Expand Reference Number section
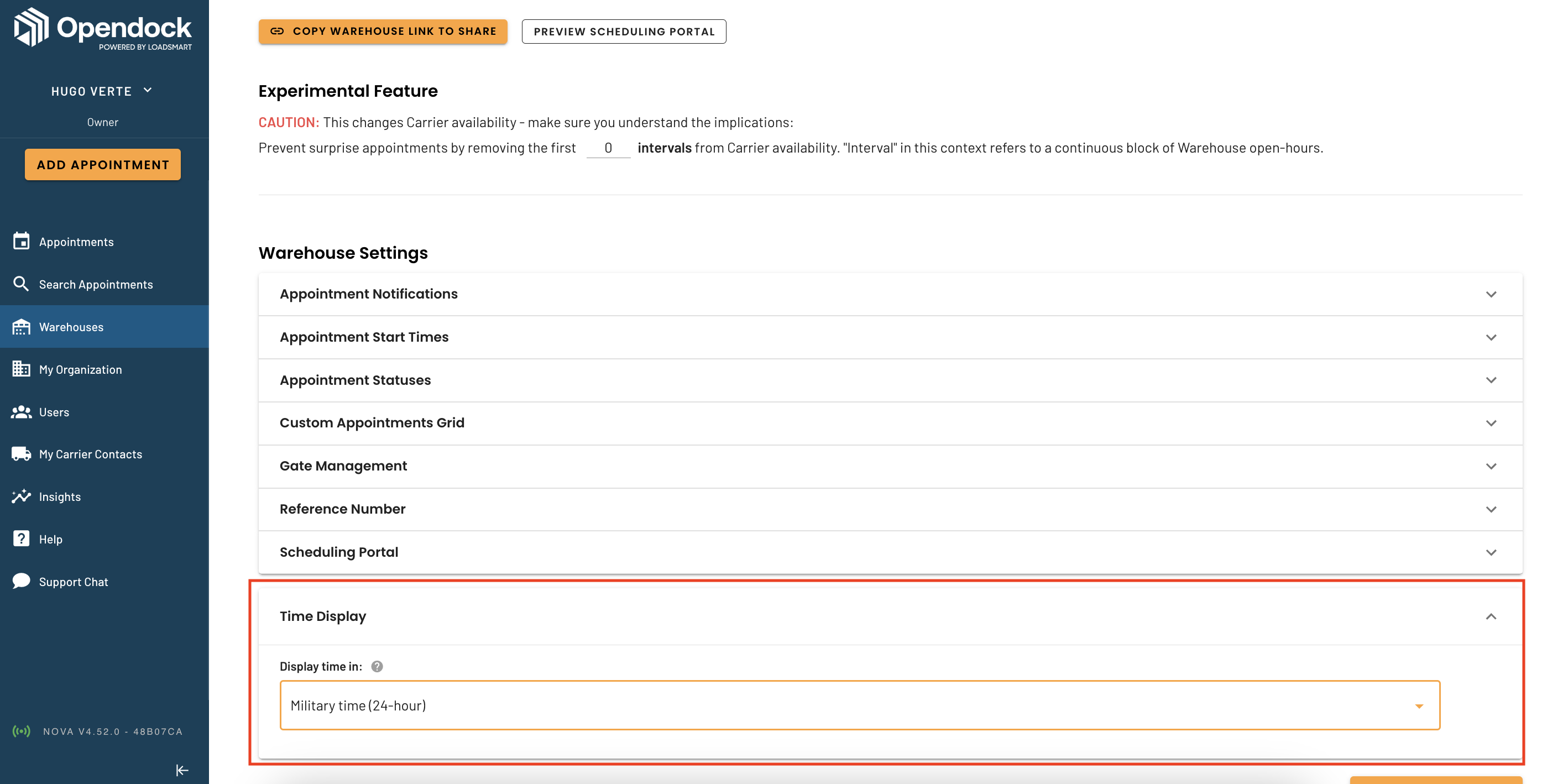This screenshot has width=1568, height=784. tap(890, 509)
